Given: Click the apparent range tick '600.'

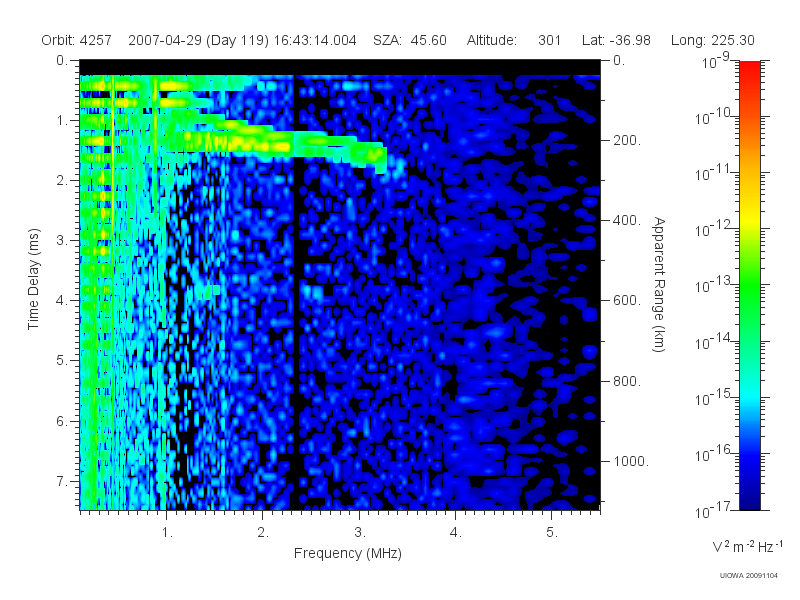Looking at the screenshot, I should (x=626, y=301).
